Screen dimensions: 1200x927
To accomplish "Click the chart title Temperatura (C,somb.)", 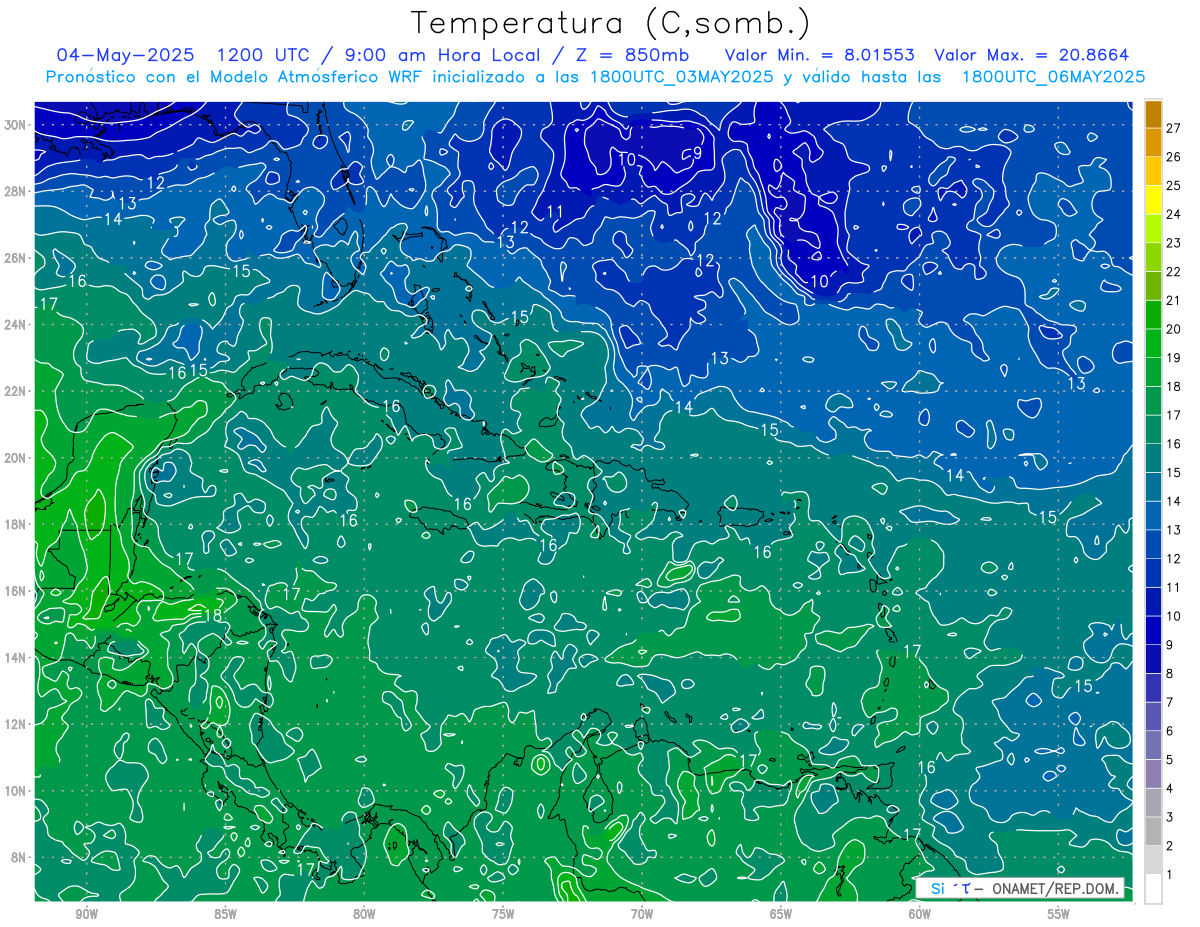I will click(611, 23).
